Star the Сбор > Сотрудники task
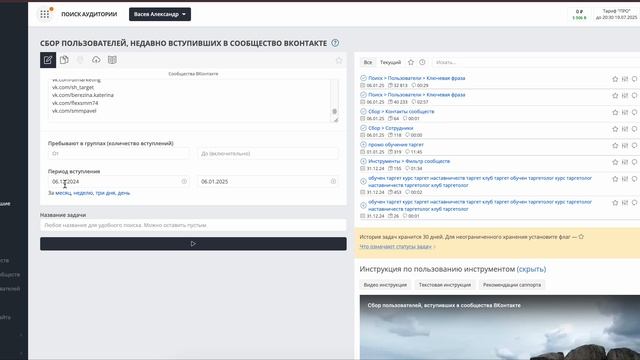The image size is (640, 360). pos(615,129)
